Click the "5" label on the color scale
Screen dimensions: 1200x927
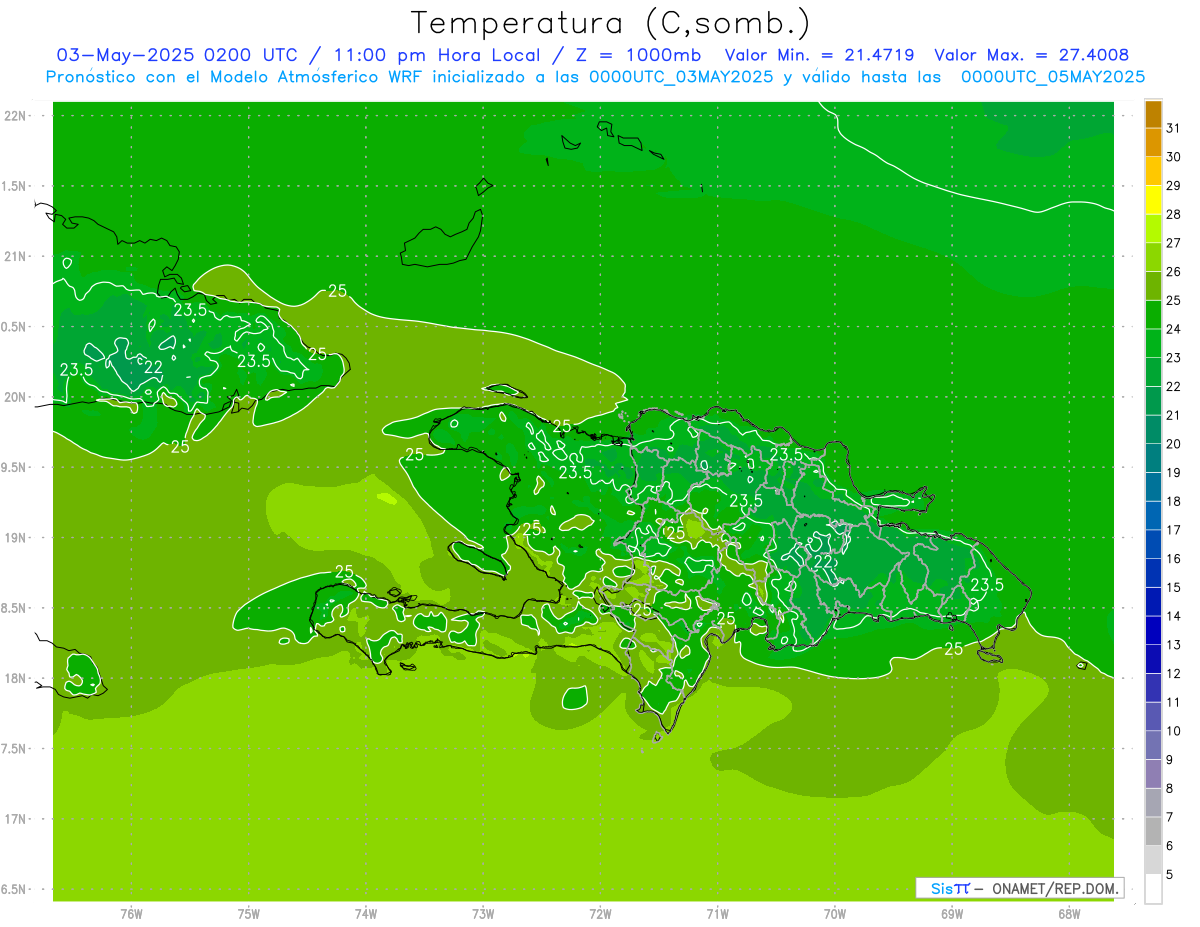[1170, 874]
